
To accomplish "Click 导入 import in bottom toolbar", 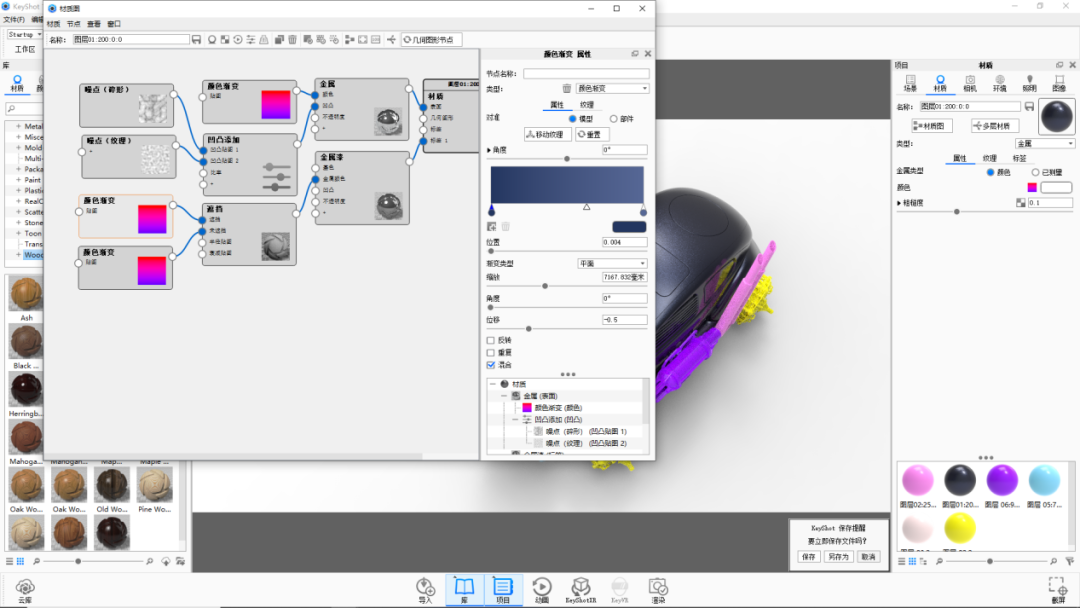I will pos(426,591).
